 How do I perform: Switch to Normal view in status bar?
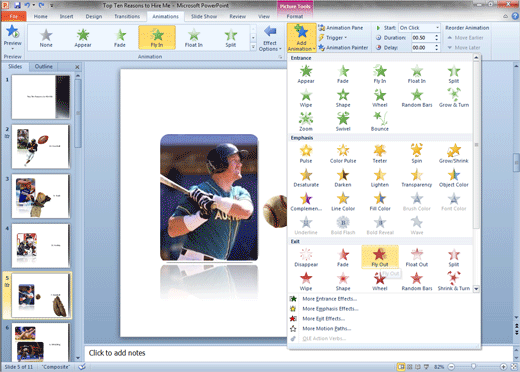click(401, 367)
